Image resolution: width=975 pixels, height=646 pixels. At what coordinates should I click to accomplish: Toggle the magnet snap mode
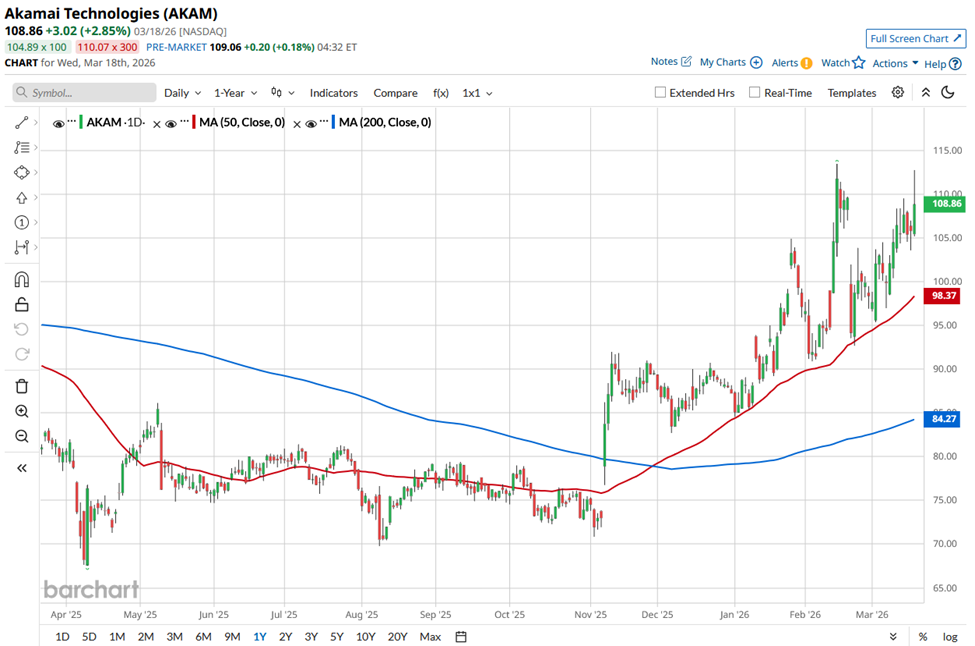tap(21, 280)
